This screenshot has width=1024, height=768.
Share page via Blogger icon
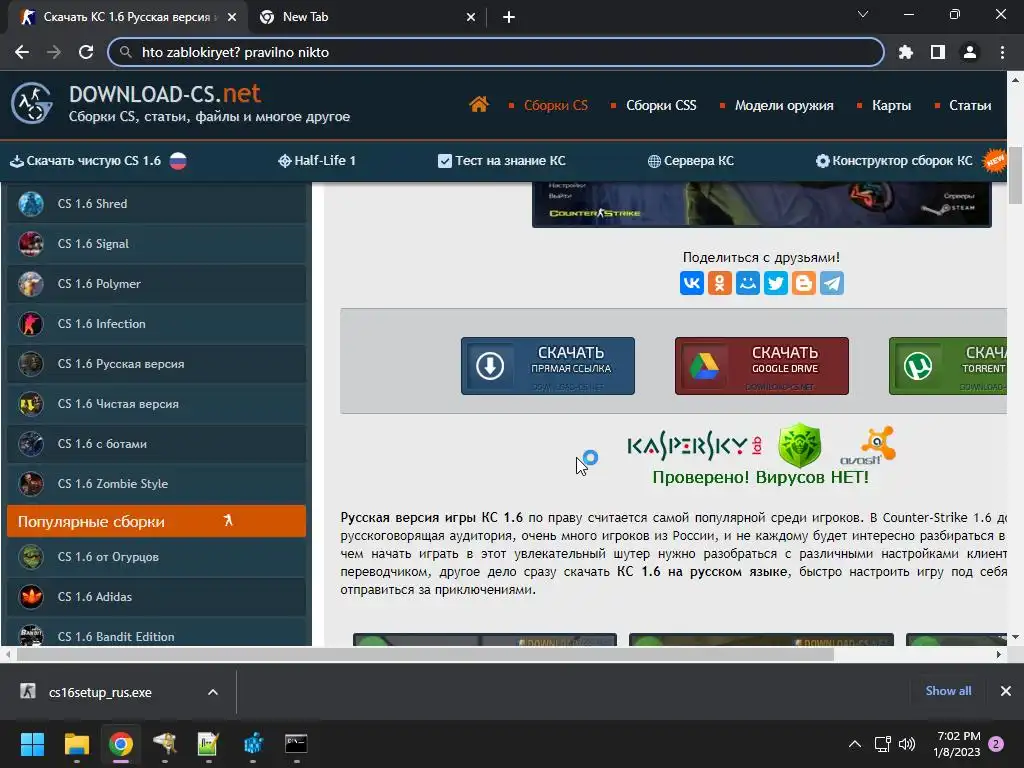click(x=804, y=283)
